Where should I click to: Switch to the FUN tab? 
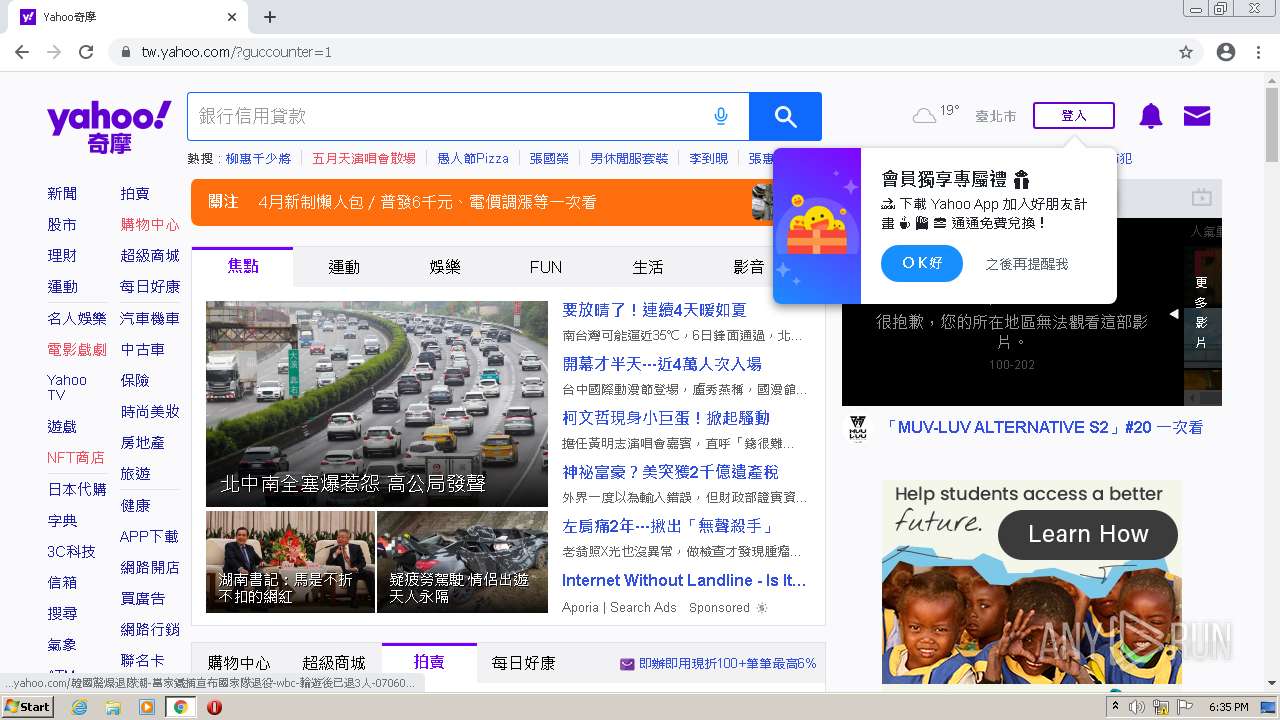[x=546, y=267]
